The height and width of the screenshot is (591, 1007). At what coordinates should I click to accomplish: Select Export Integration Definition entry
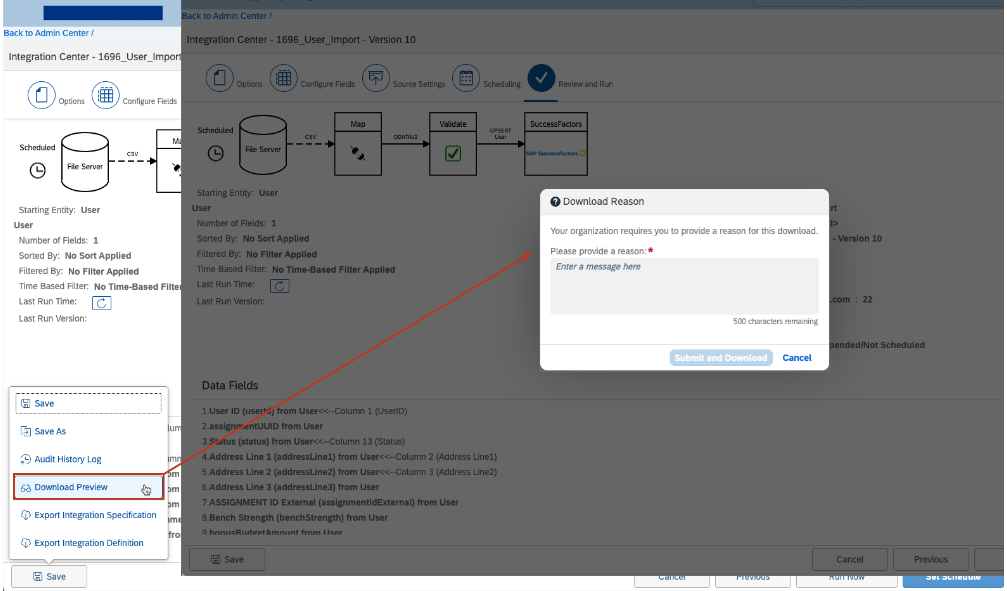[x=89, y=543]
